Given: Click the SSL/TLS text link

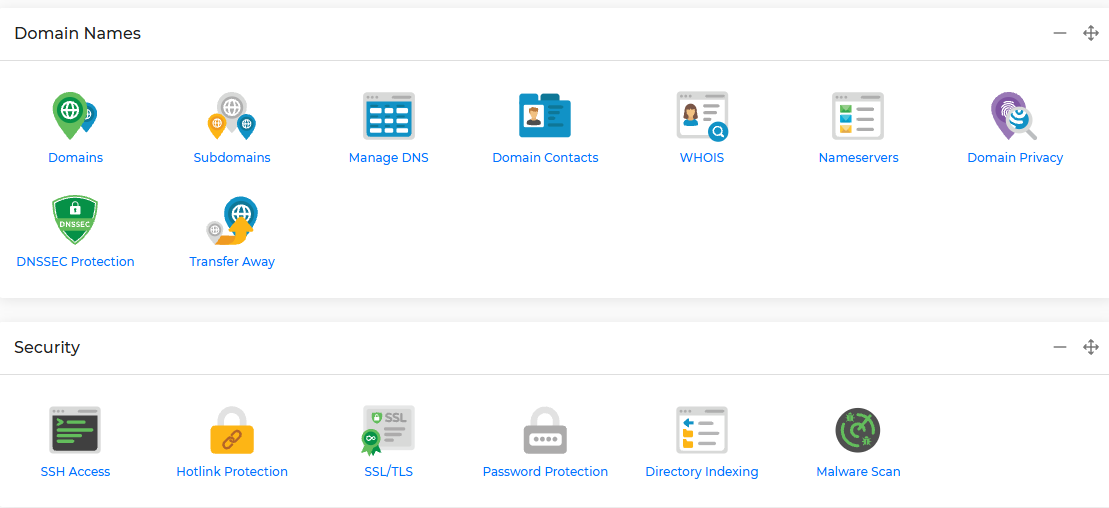Looking at the screenshot, I should pos(388,472).
